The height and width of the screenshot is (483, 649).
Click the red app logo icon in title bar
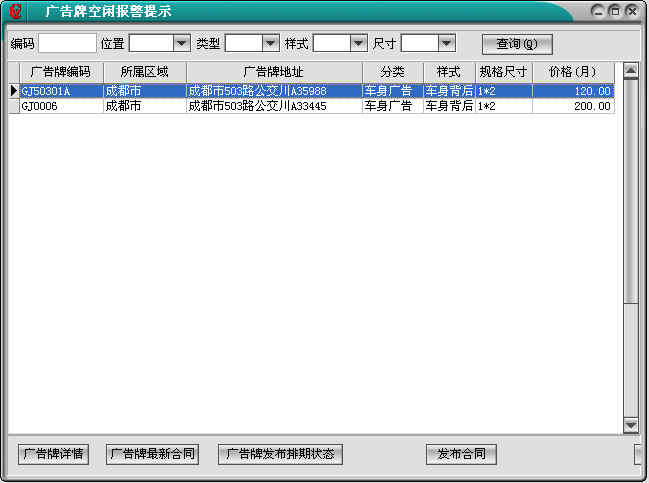click(x=16, y=11)
